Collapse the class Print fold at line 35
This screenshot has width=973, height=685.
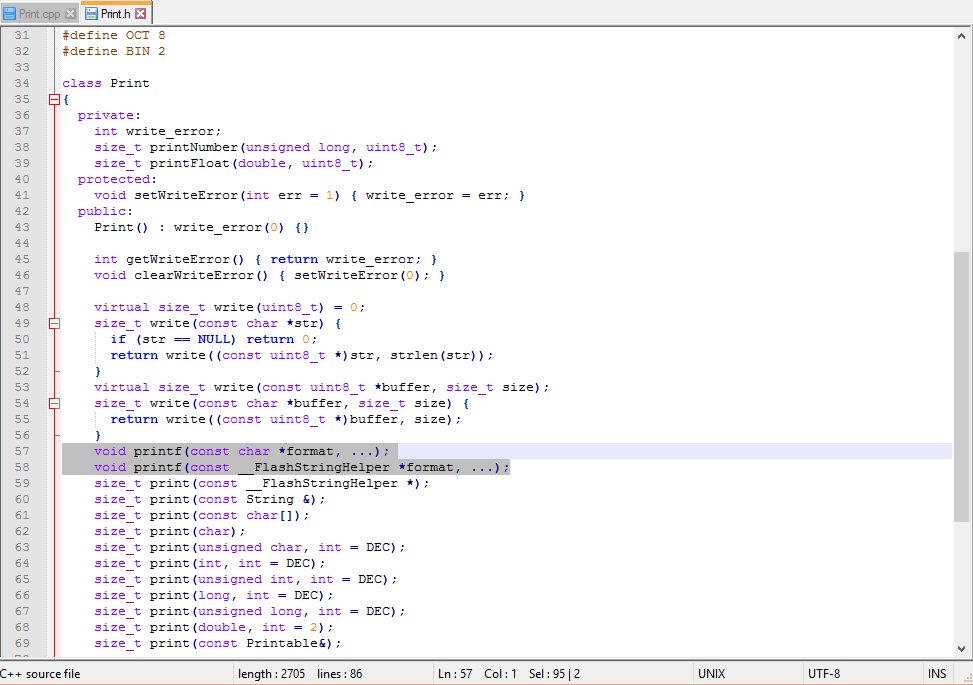[x=55, y=99]
